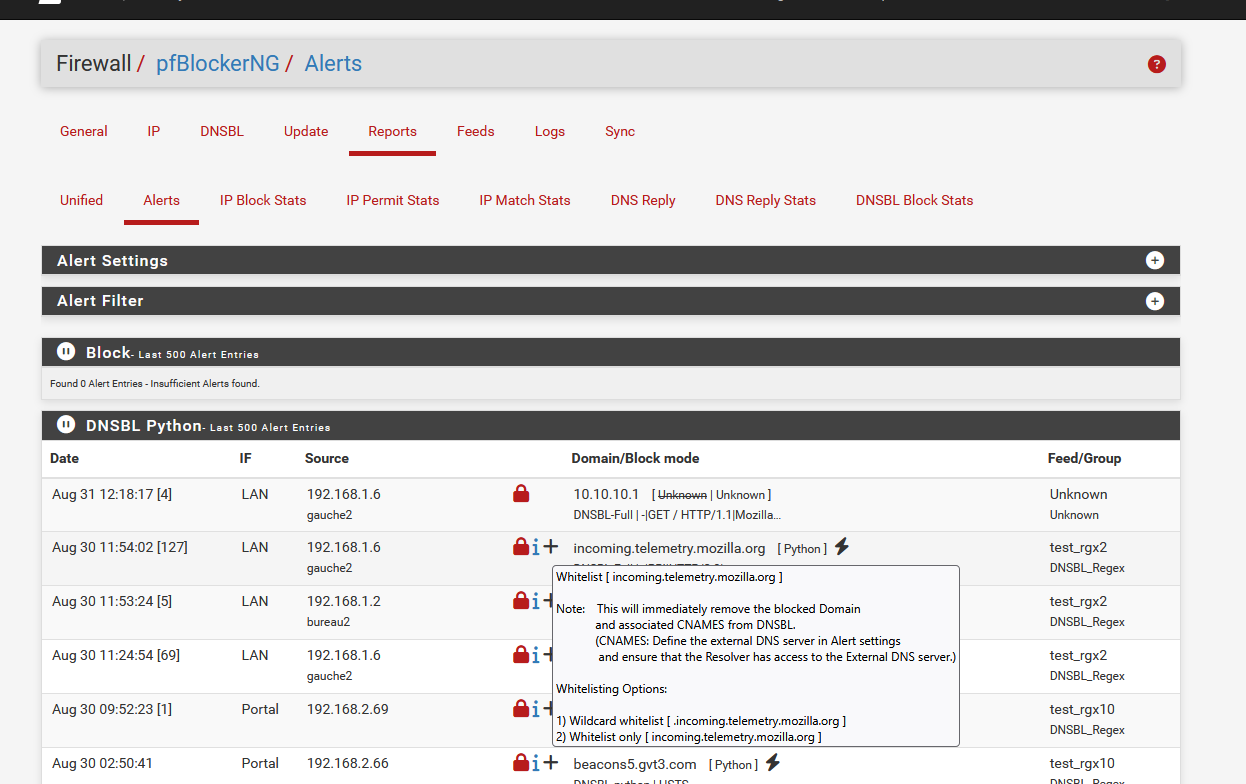Click the Unknown feed for 10.10.10.1

[1079, 494]
